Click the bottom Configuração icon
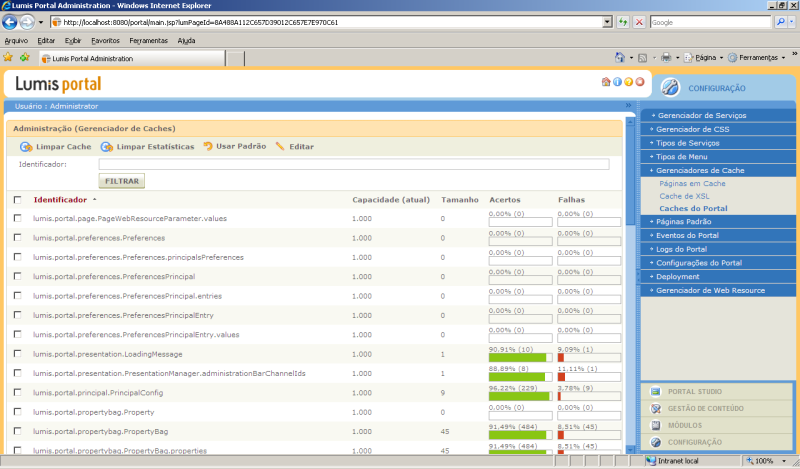The height and width of the screenshot is (469, 800). click(x=656, y=442)
